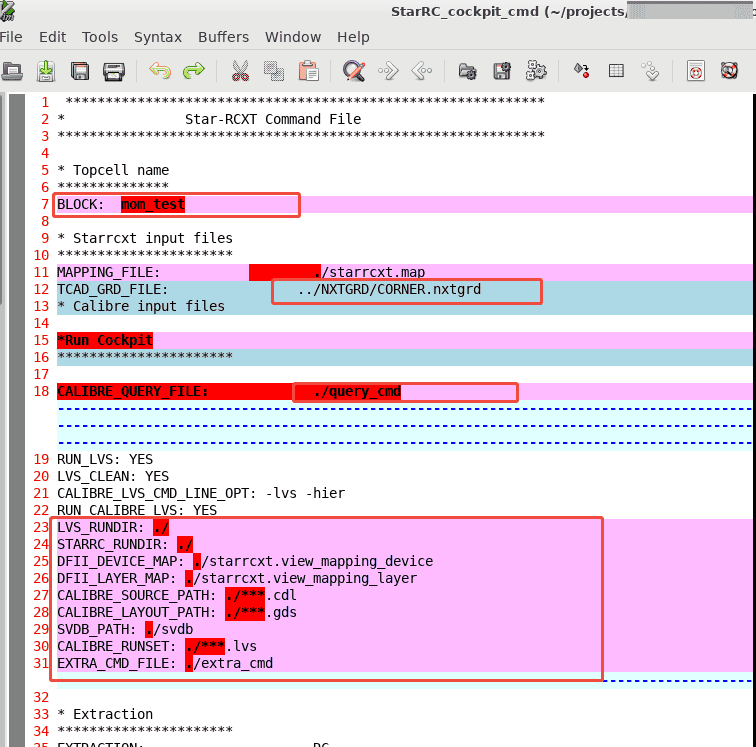Cut selection with the scissors icon
Image resolution: width=756 pixels, height=747 pixels.
click(240, 71)
